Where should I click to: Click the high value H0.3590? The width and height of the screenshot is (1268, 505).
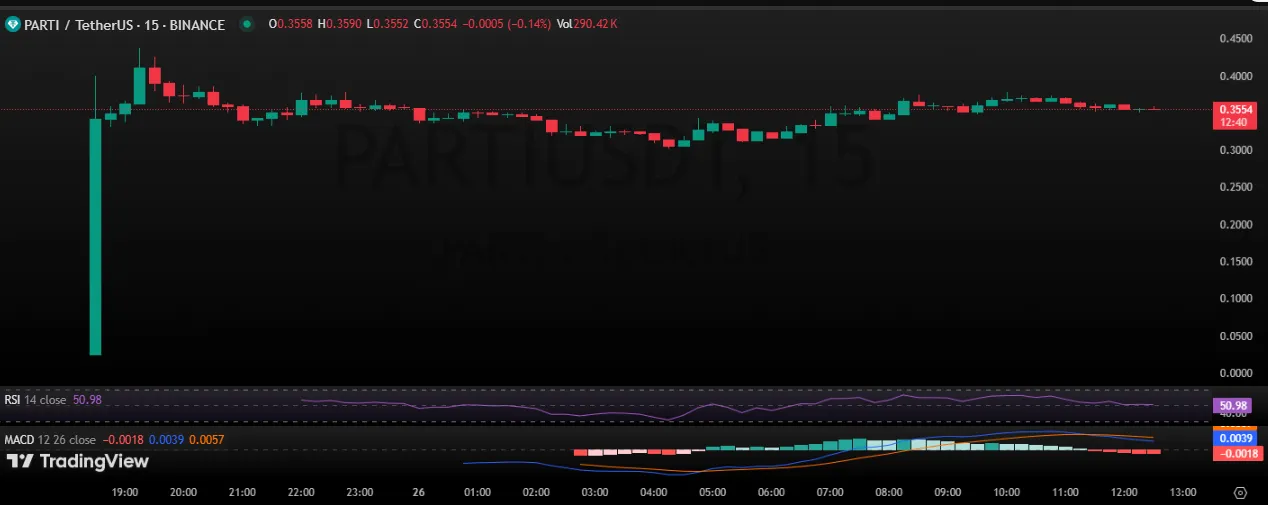click(340, 24)
